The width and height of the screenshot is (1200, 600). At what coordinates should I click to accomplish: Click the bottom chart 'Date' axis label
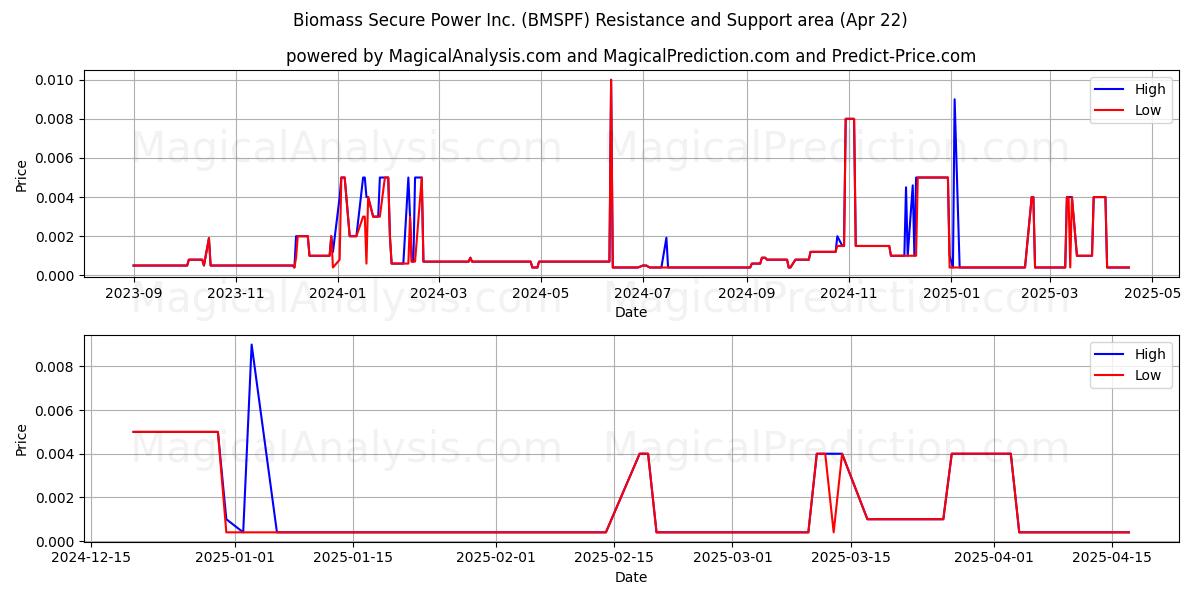631,577
